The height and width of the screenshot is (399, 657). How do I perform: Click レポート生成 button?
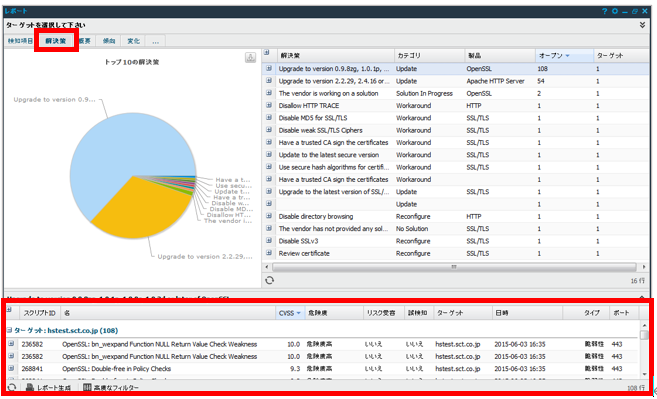pos(49,388)
